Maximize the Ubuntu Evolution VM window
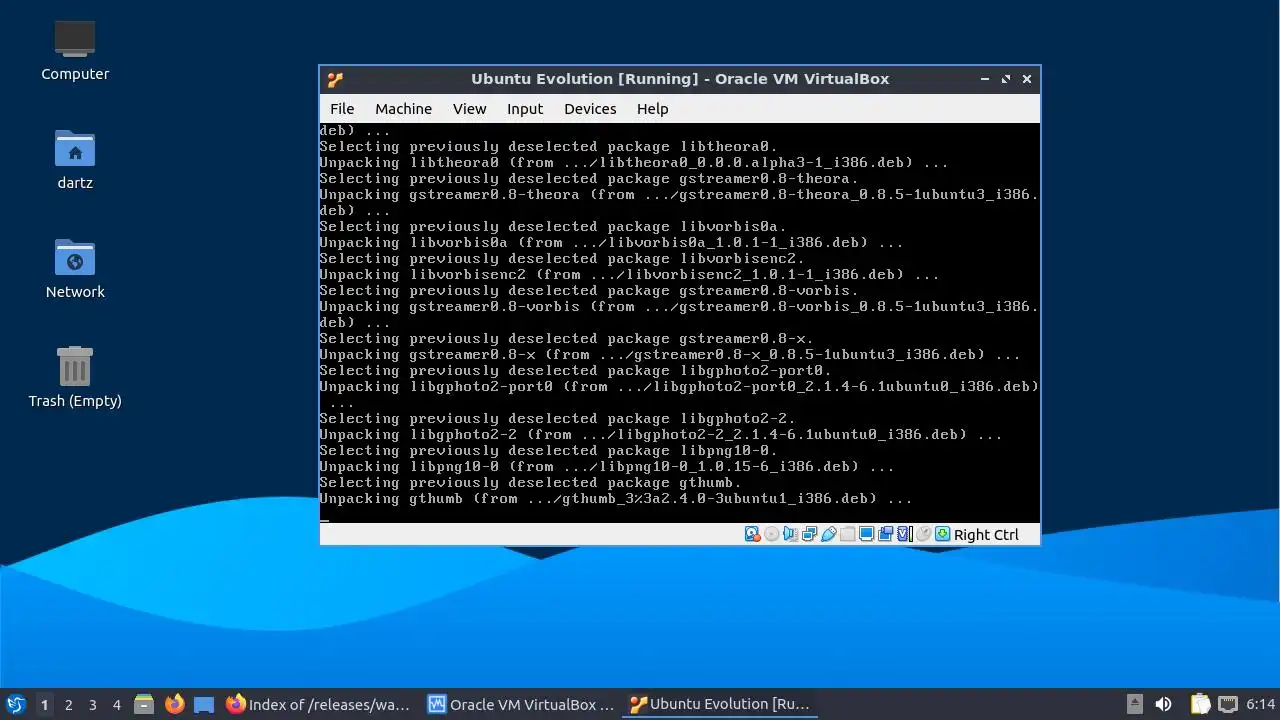The image size is (1280, 720). [x=1006, y=79]
